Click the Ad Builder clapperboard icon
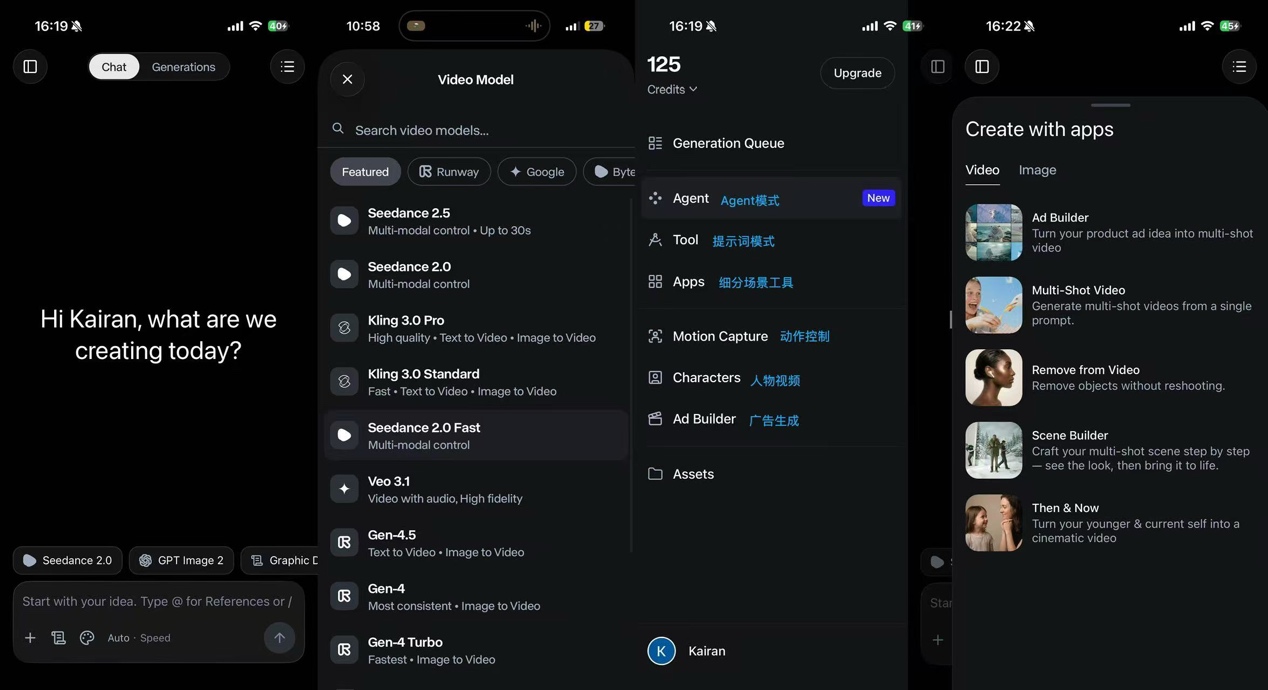Viewport: 1268px width, 690px height. click(655, 419)
